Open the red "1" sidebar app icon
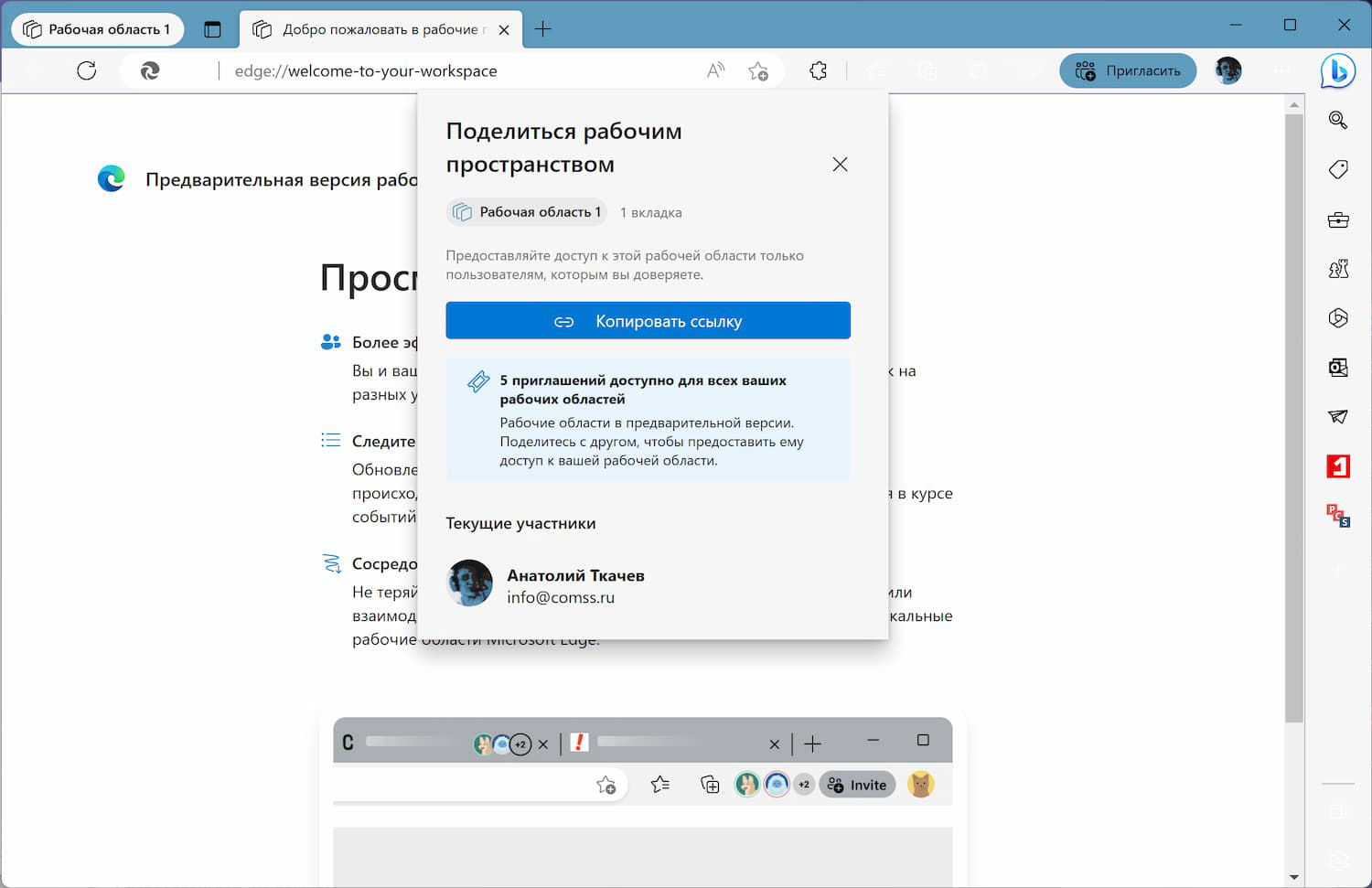This screenshot has height=888, width=1372. 1338,466
